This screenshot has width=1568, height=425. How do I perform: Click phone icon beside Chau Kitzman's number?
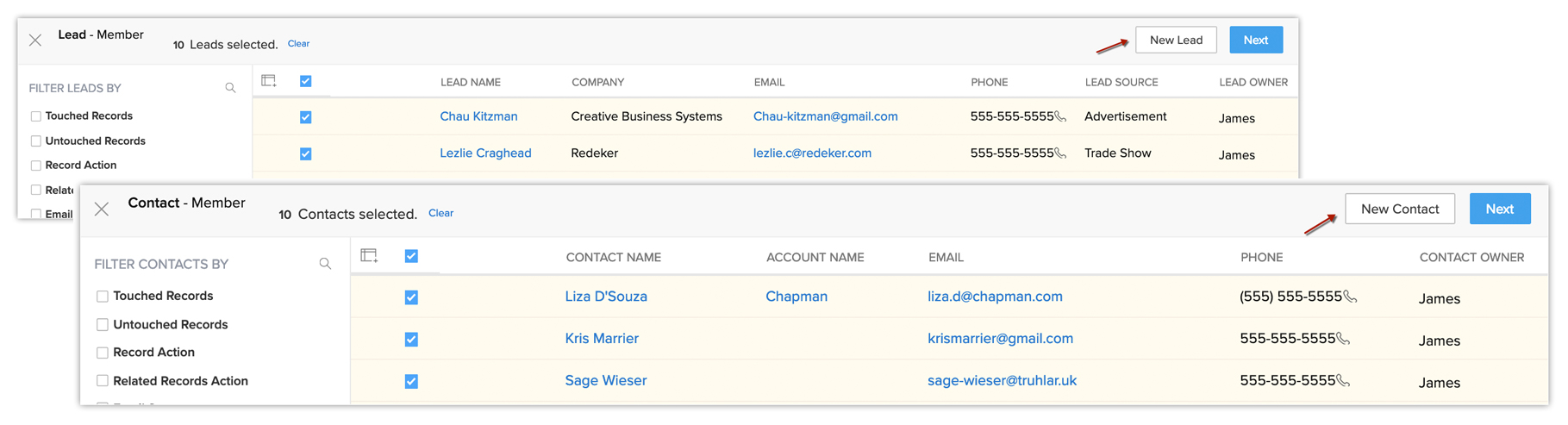tap(1061, 116)
